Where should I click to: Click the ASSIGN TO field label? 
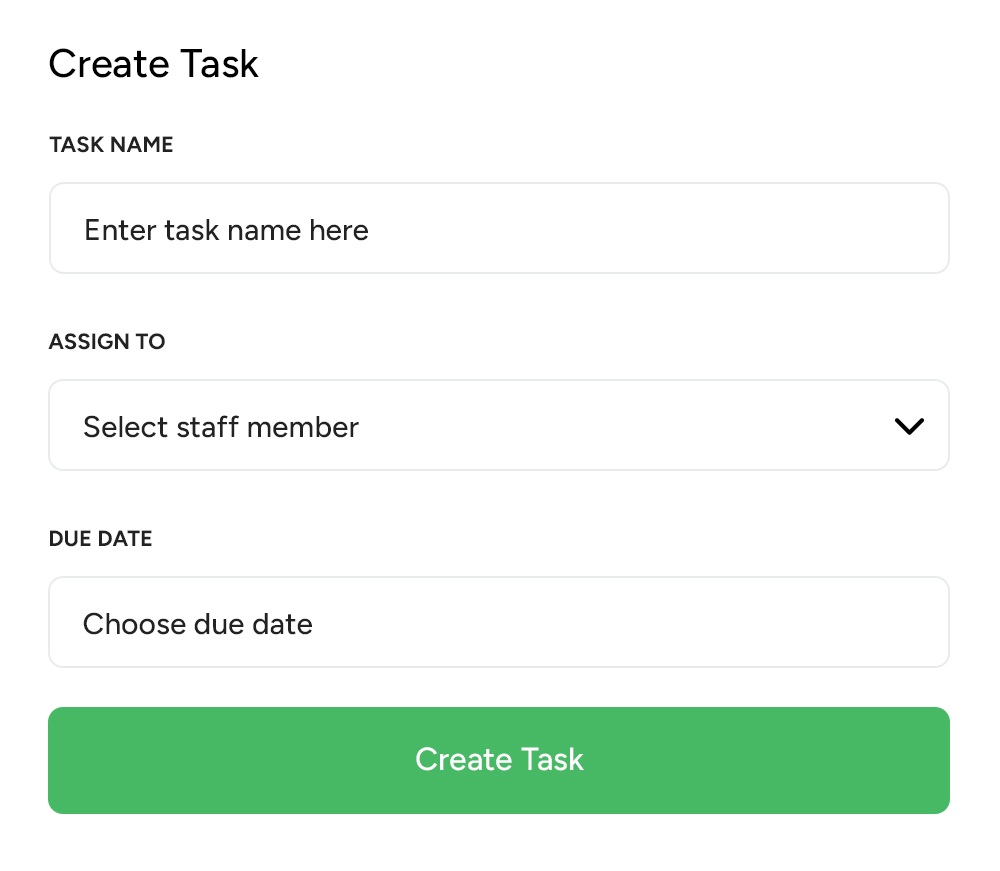click(107, 342)
